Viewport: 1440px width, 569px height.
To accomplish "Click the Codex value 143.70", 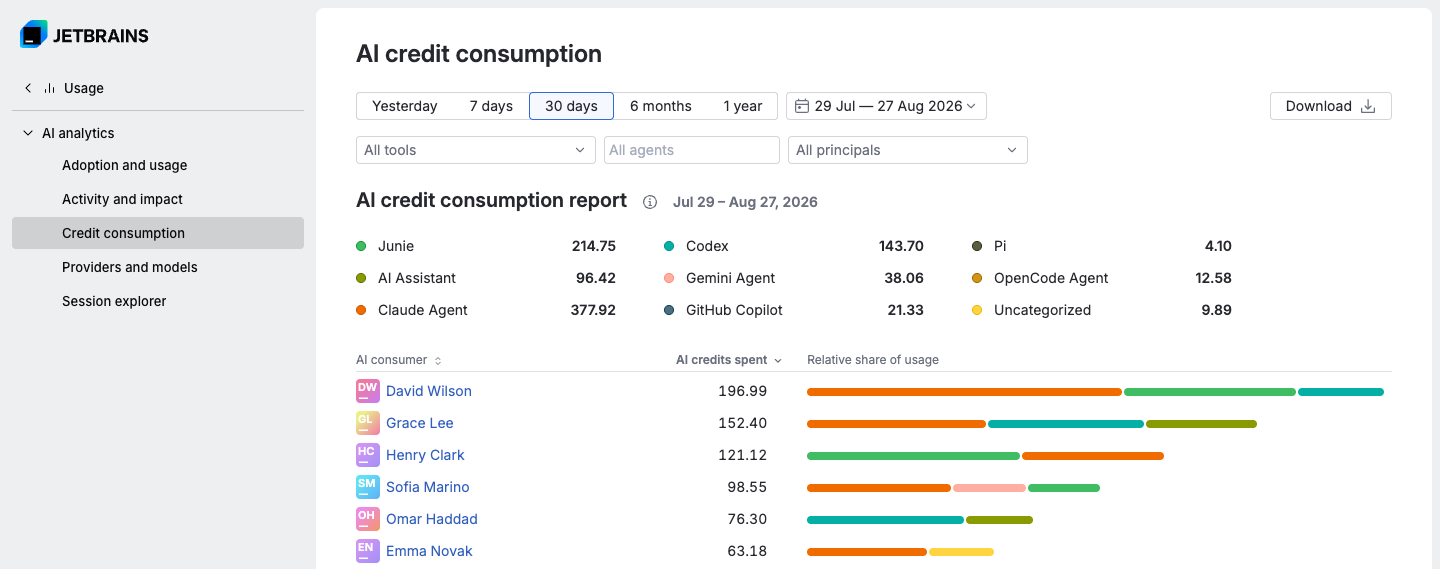I will (901, 246).
